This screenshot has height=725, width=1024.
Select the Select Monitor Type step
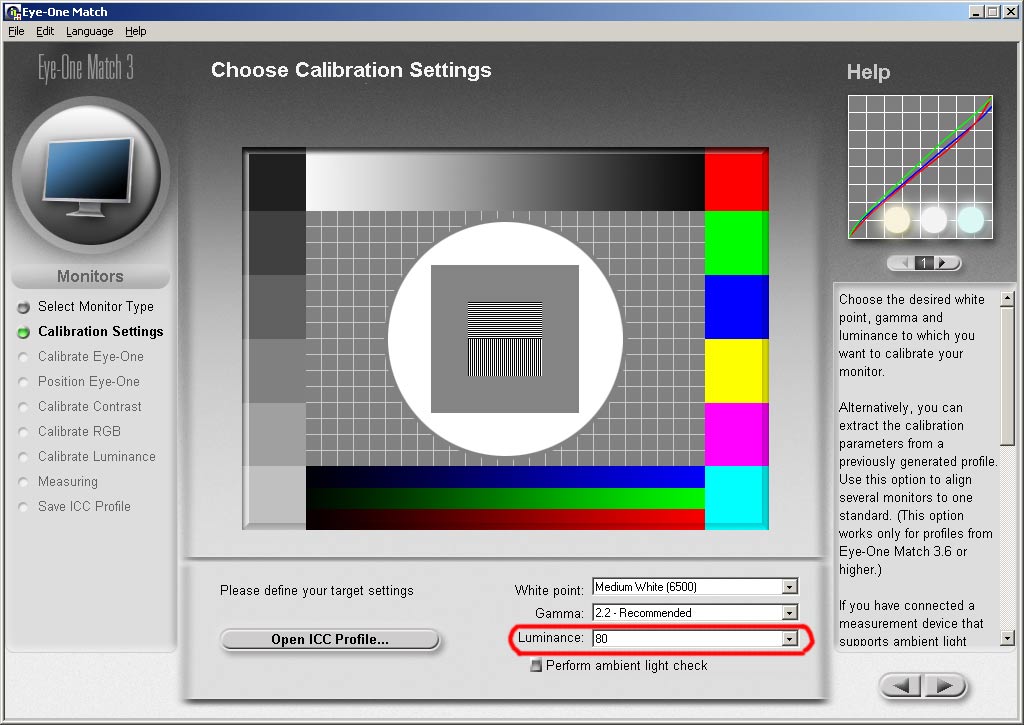(x=95, y=306)
